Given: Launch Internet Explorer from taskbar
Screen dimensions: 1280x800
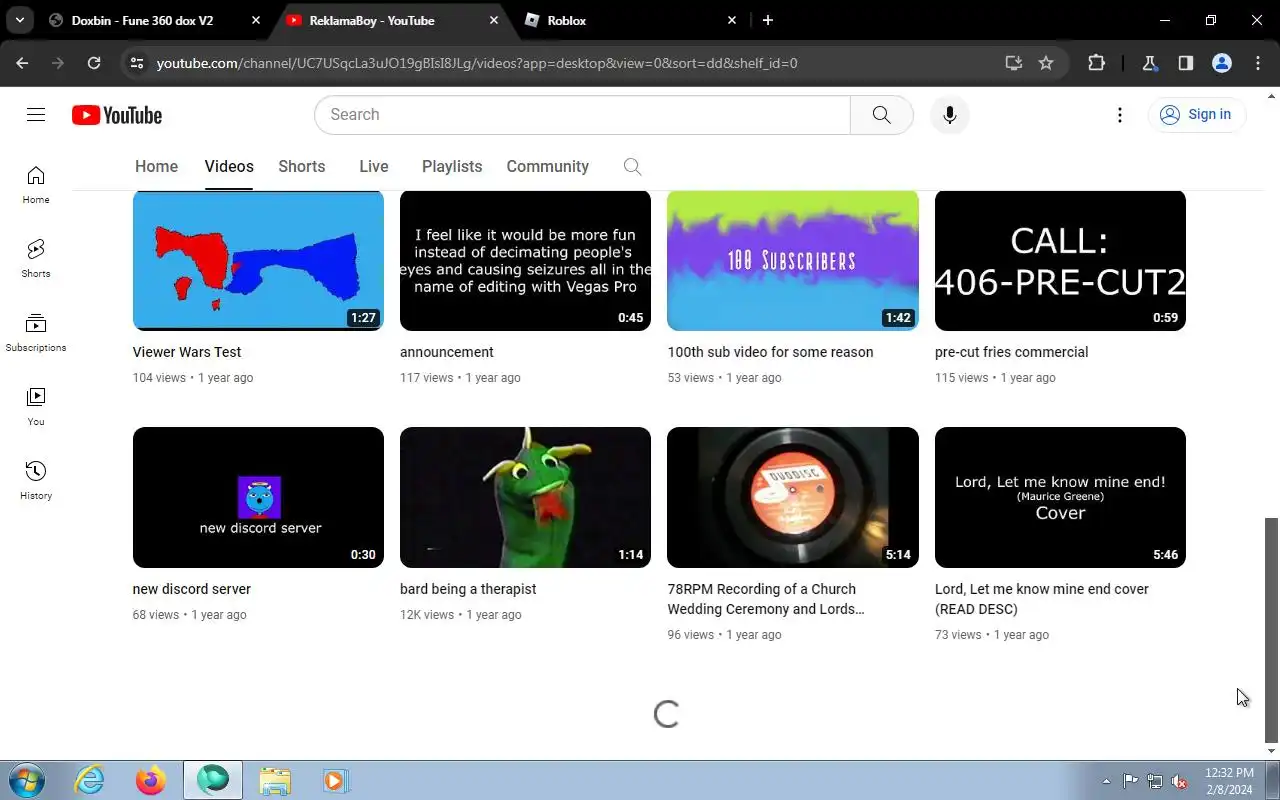Looking at the screenshot, I should click(x=90, y=780).
